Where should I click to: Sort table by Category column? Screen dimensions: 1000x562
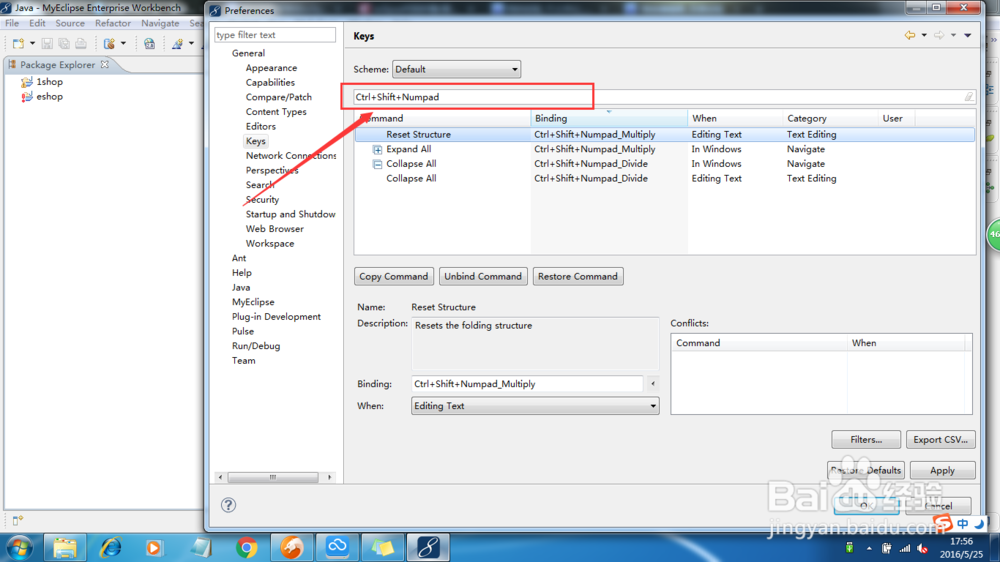pos(830,118)
